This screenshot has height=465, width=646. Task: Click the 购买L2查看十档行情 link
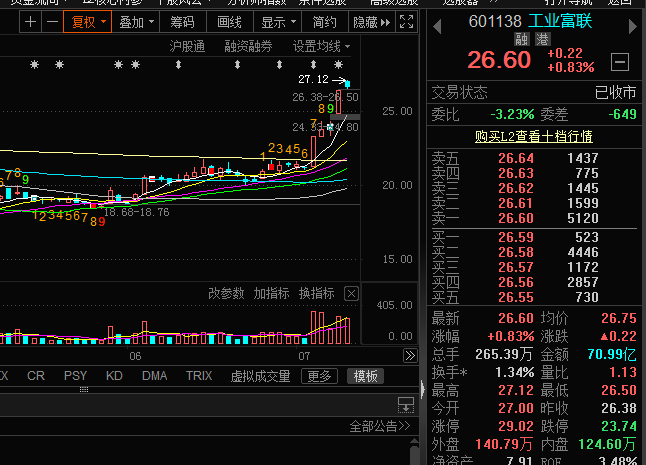[x=533, y=135]
